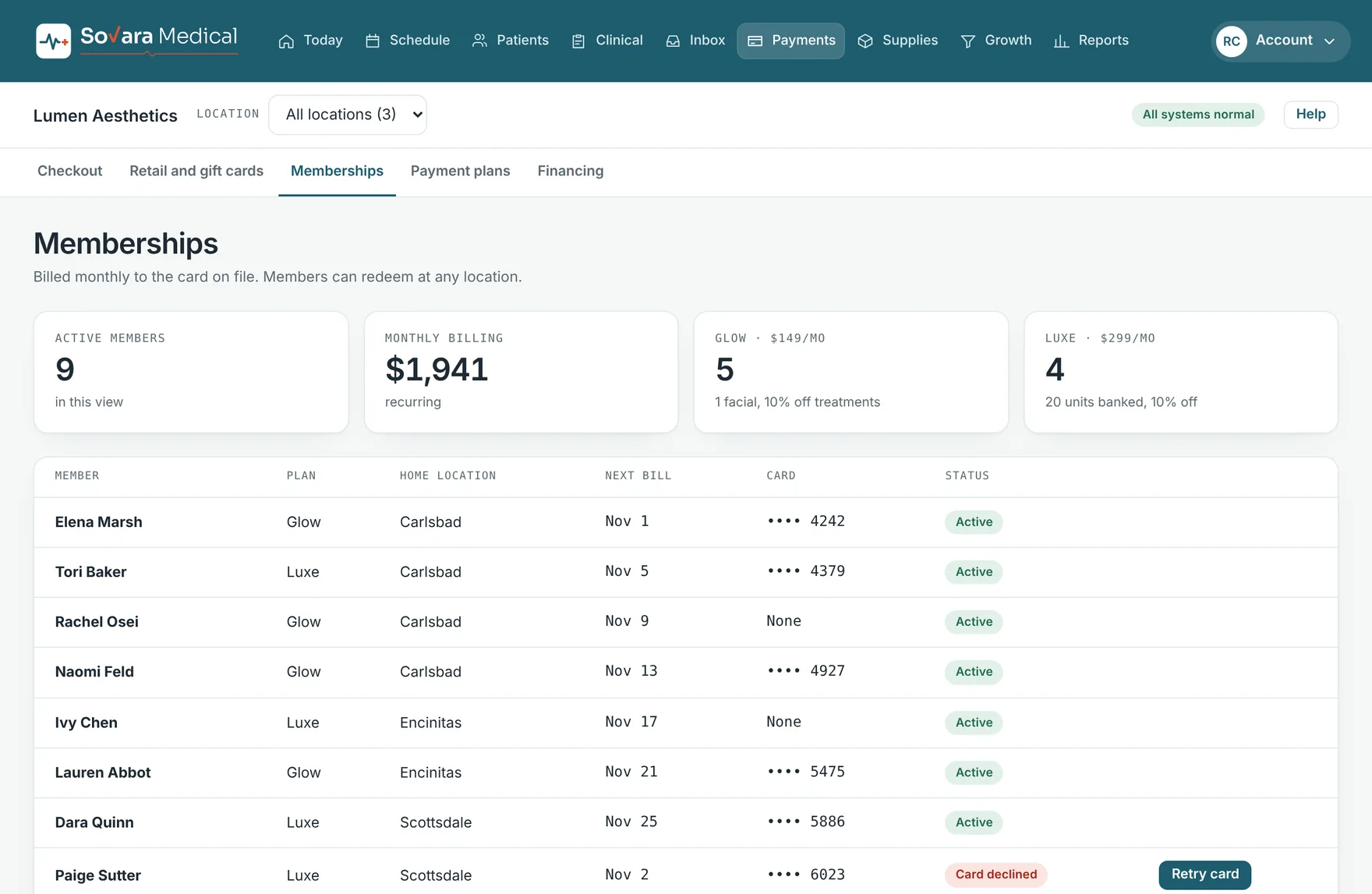This screenshot has width=1372, height=894.
Task: Click card ending 5475
Action: click(x=805, y=772)
